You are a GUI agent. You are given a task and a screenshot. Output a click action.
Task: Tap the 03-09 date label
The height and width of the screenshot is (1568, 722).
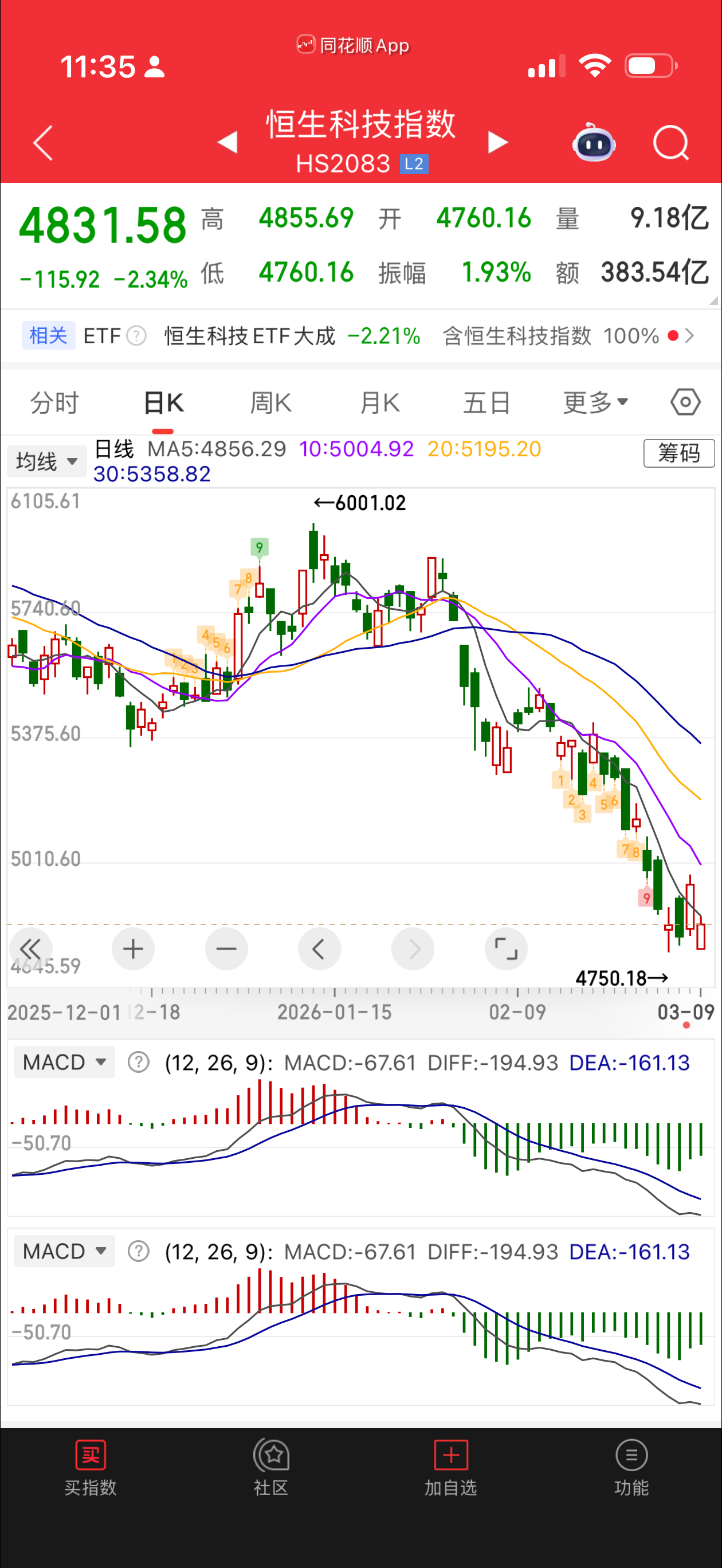coord(685,1012)
